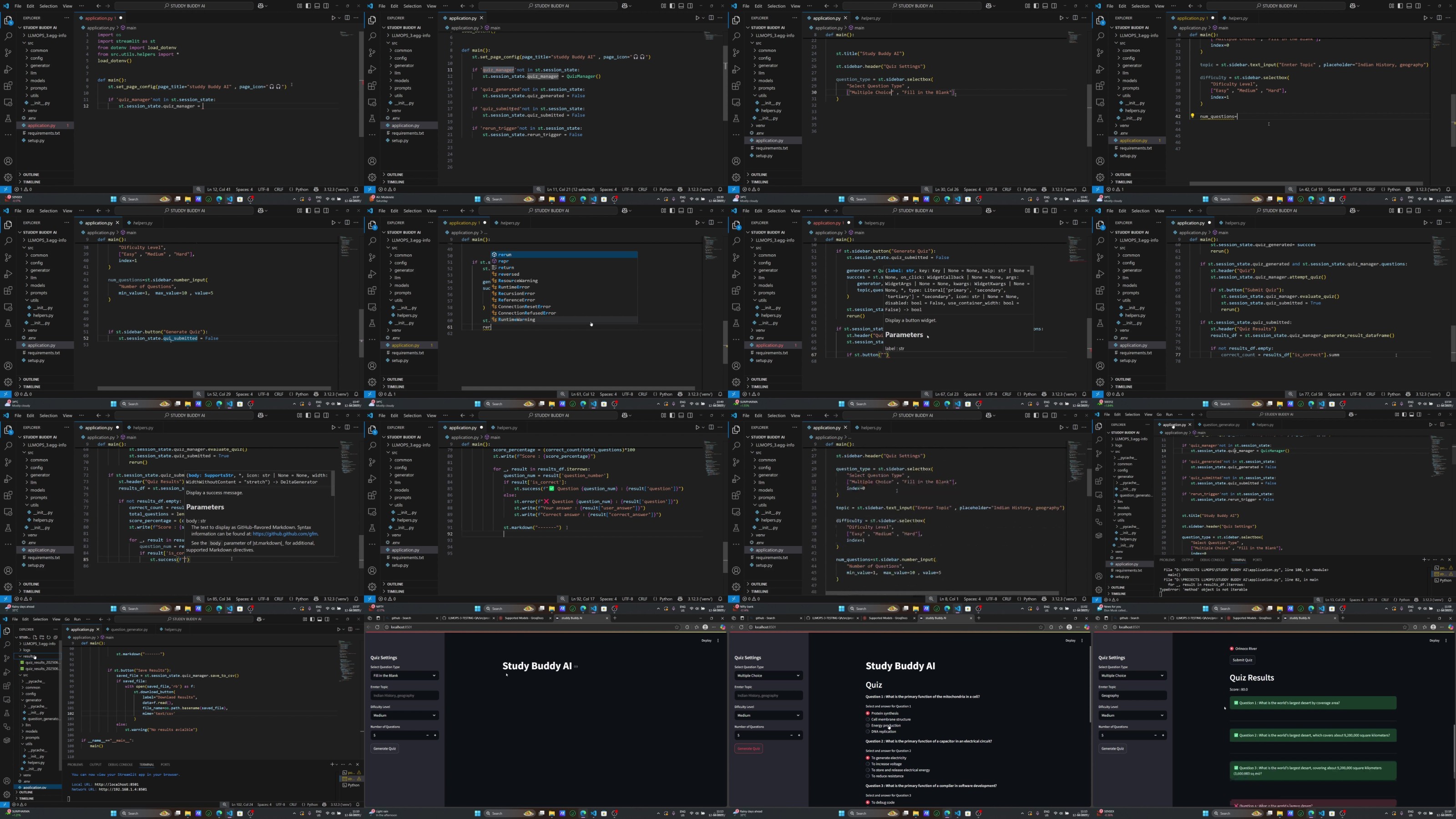Switch to question_generator.py tab in TypeError terminal window
Screen dimensions: 1456x819
tap(1221, 425)
